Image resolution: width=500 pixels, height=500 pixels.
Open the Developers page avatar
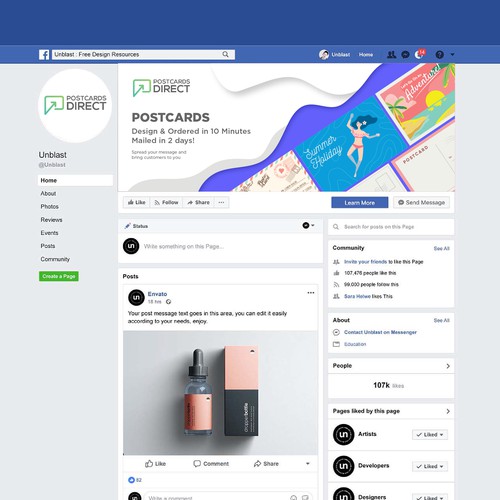(344, 466)
